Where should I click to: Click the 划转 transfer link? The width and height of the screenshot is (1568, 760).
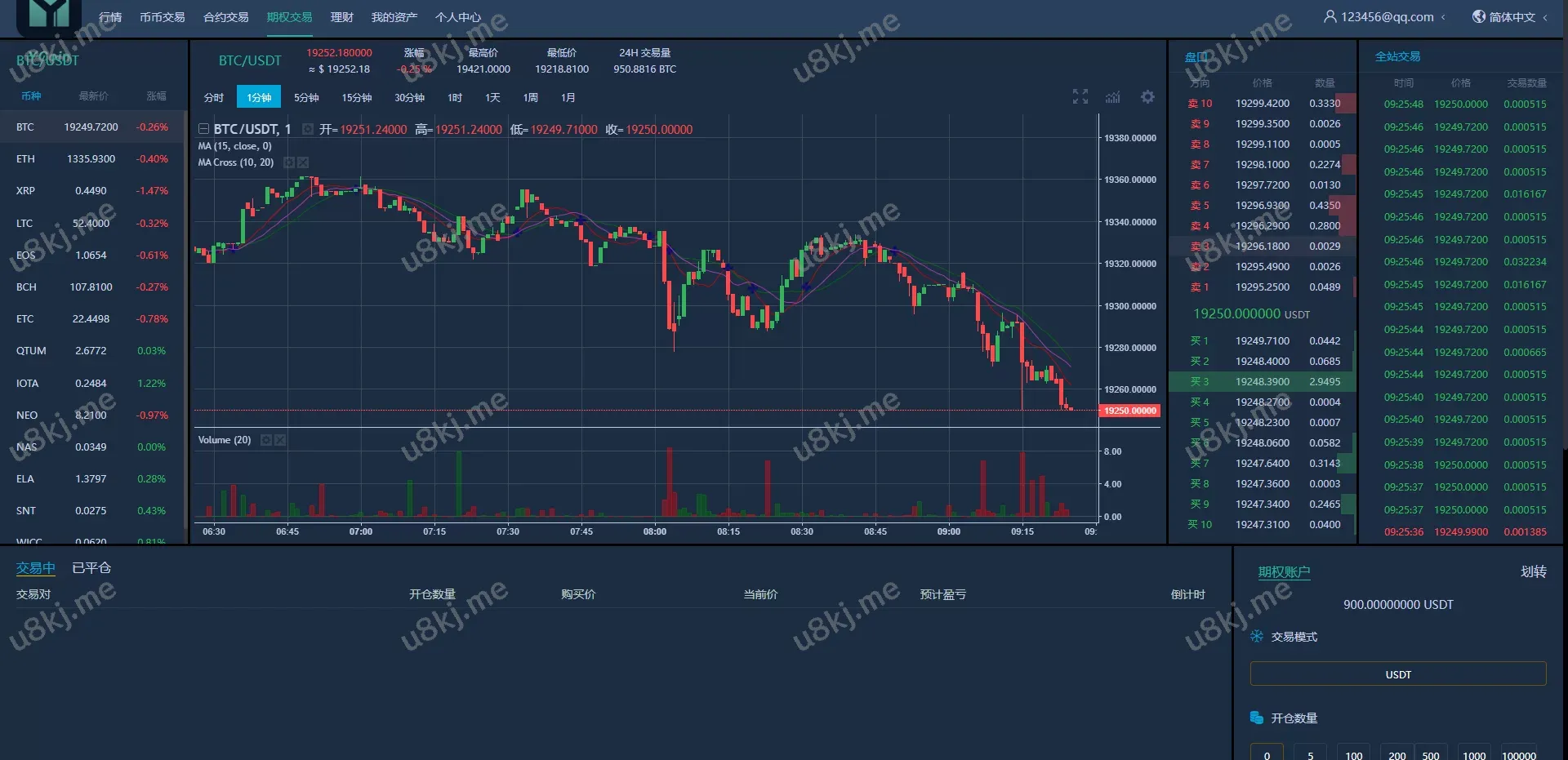(1533, 571)
